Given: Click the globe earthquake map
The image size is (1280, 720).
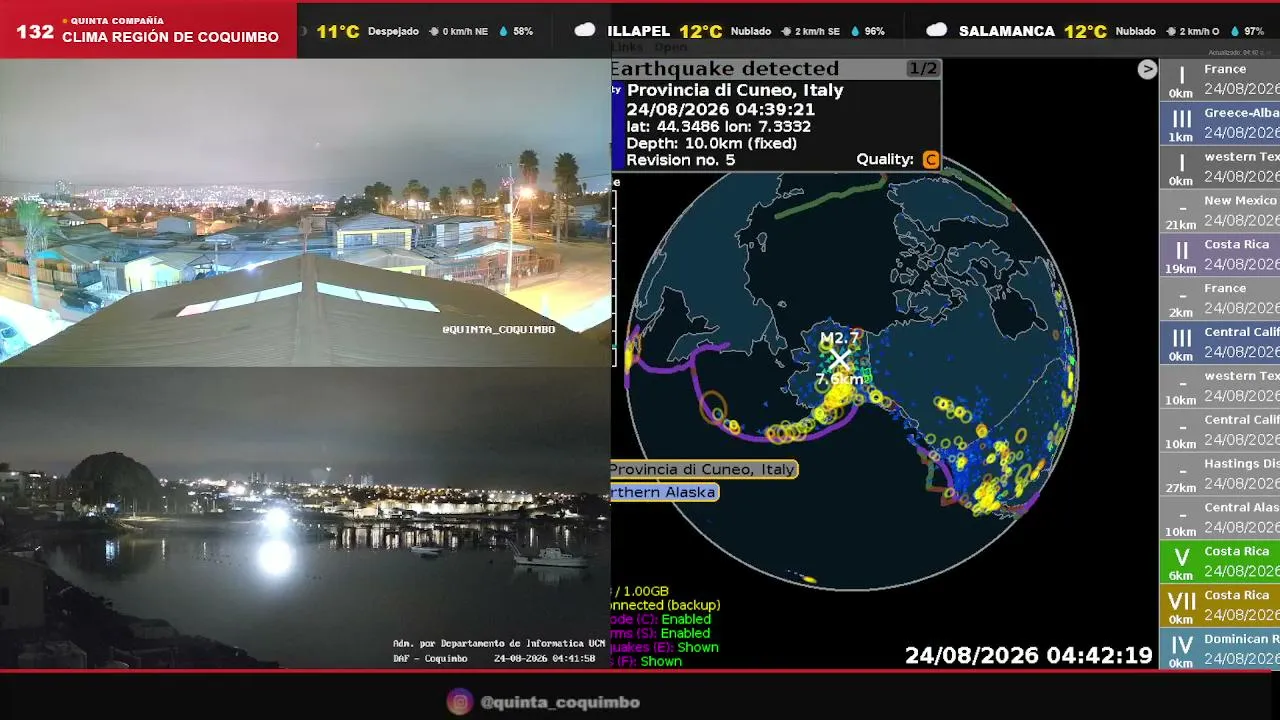Looking at the screenshot, I should click(x=850, y=365).
